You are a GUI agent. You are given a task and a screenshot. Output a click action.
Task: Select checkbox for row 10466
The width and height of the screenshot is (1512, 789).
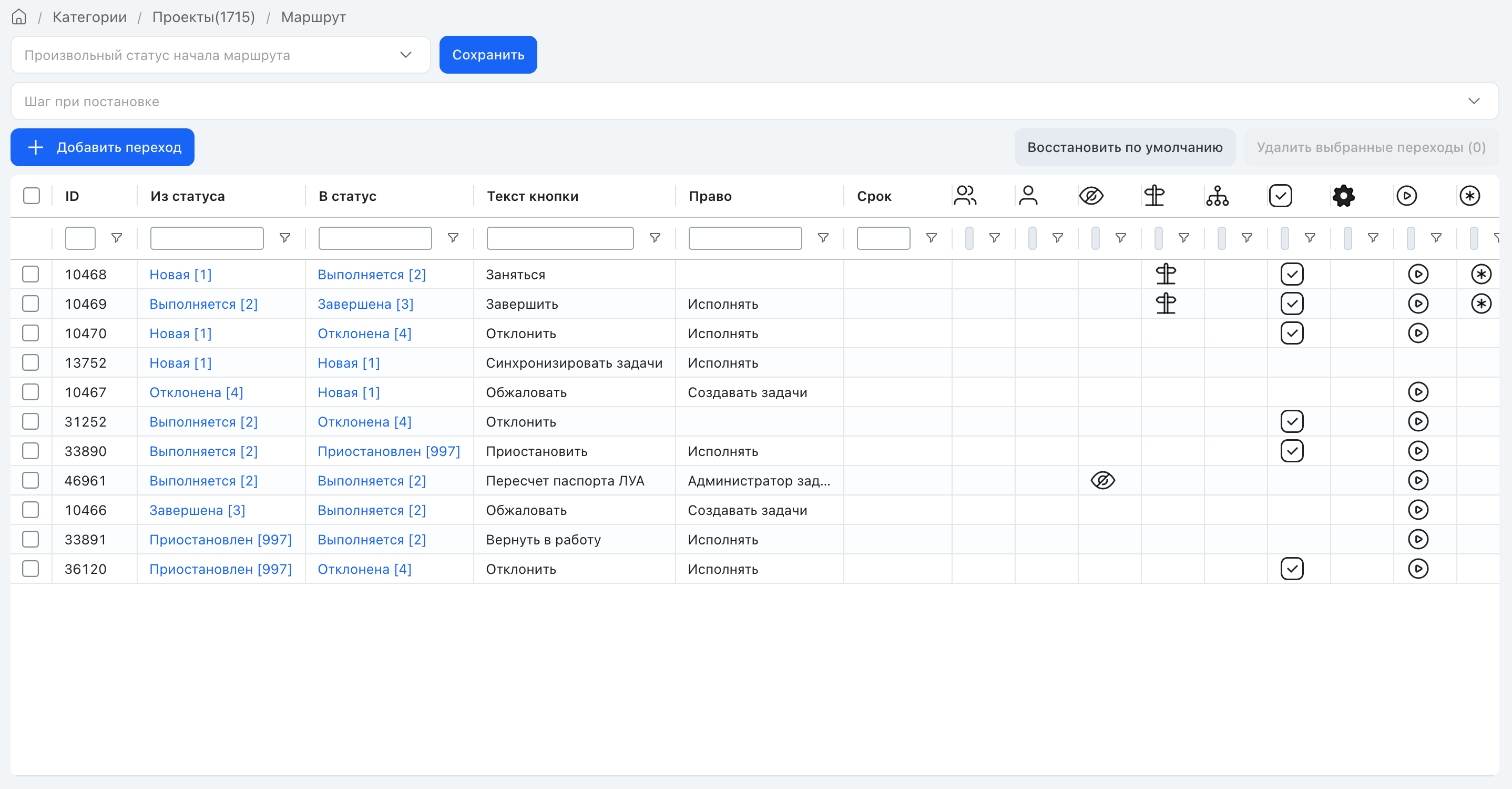click(x=30, y=510)
